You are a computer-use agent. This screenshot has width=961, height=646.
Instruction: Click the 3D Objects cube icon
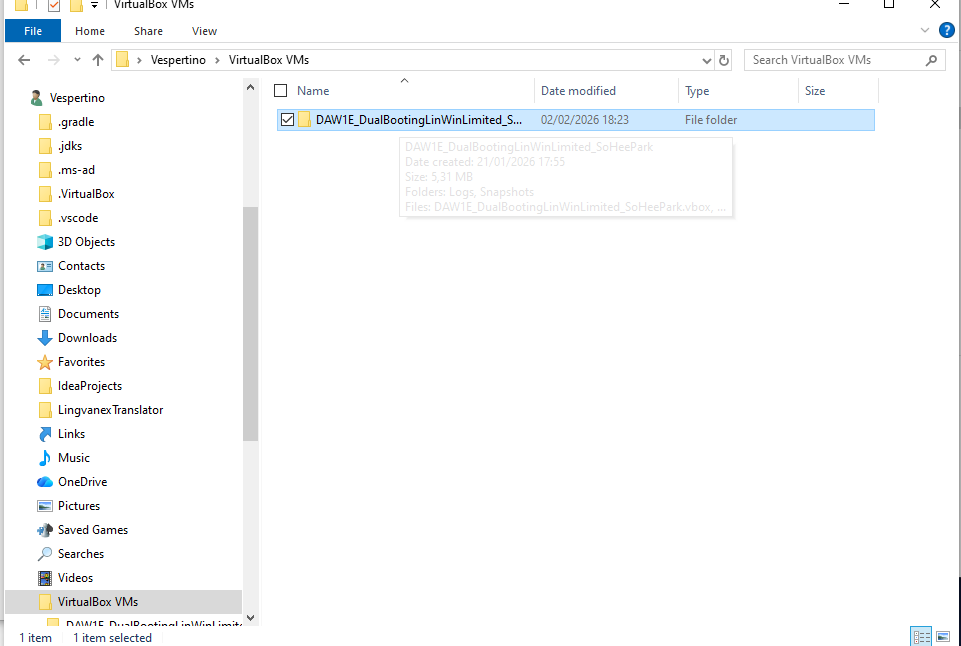pyautogui.click(x=45, y=241)
